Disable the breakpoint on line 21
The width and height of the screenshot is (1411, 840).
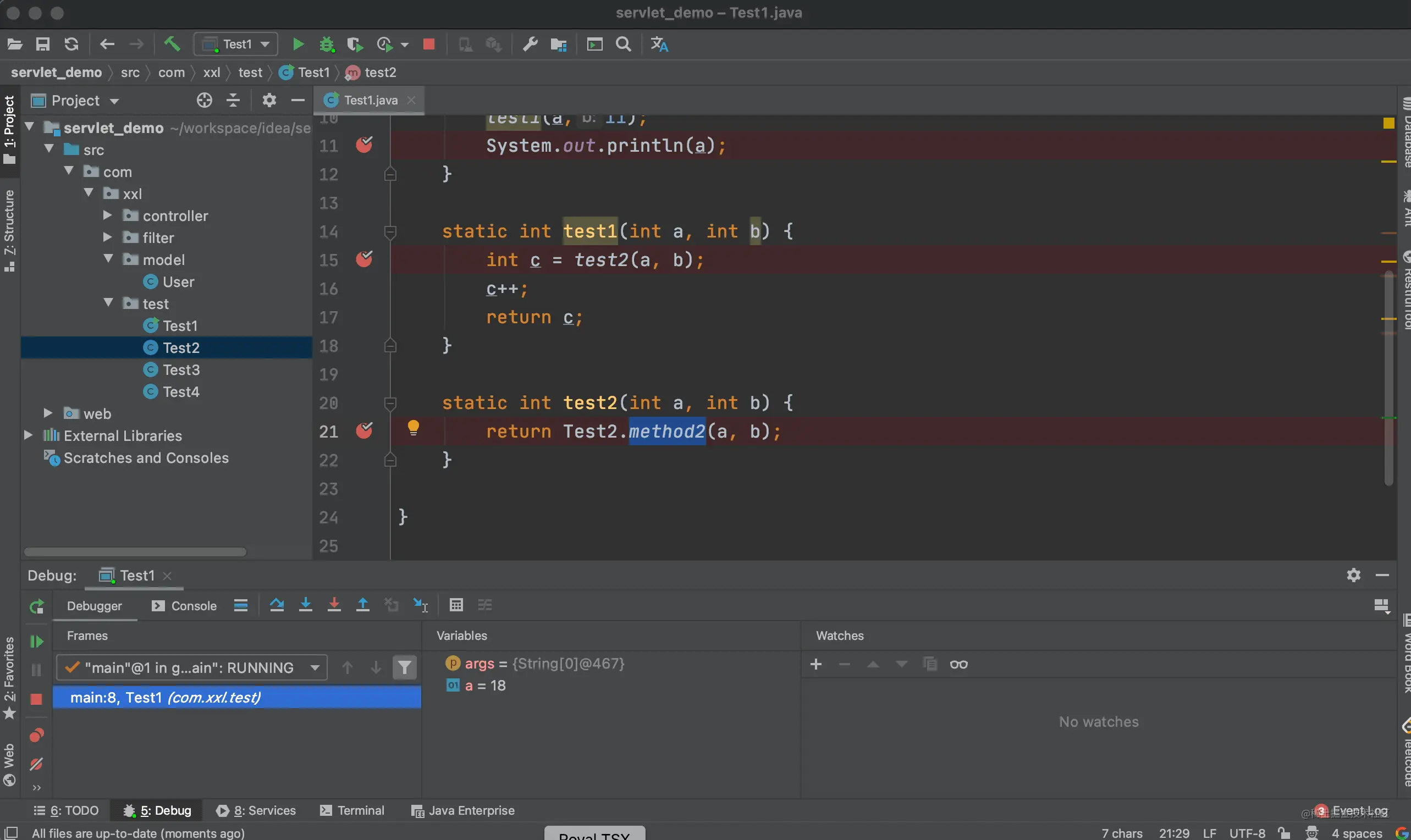click(364, 431)
